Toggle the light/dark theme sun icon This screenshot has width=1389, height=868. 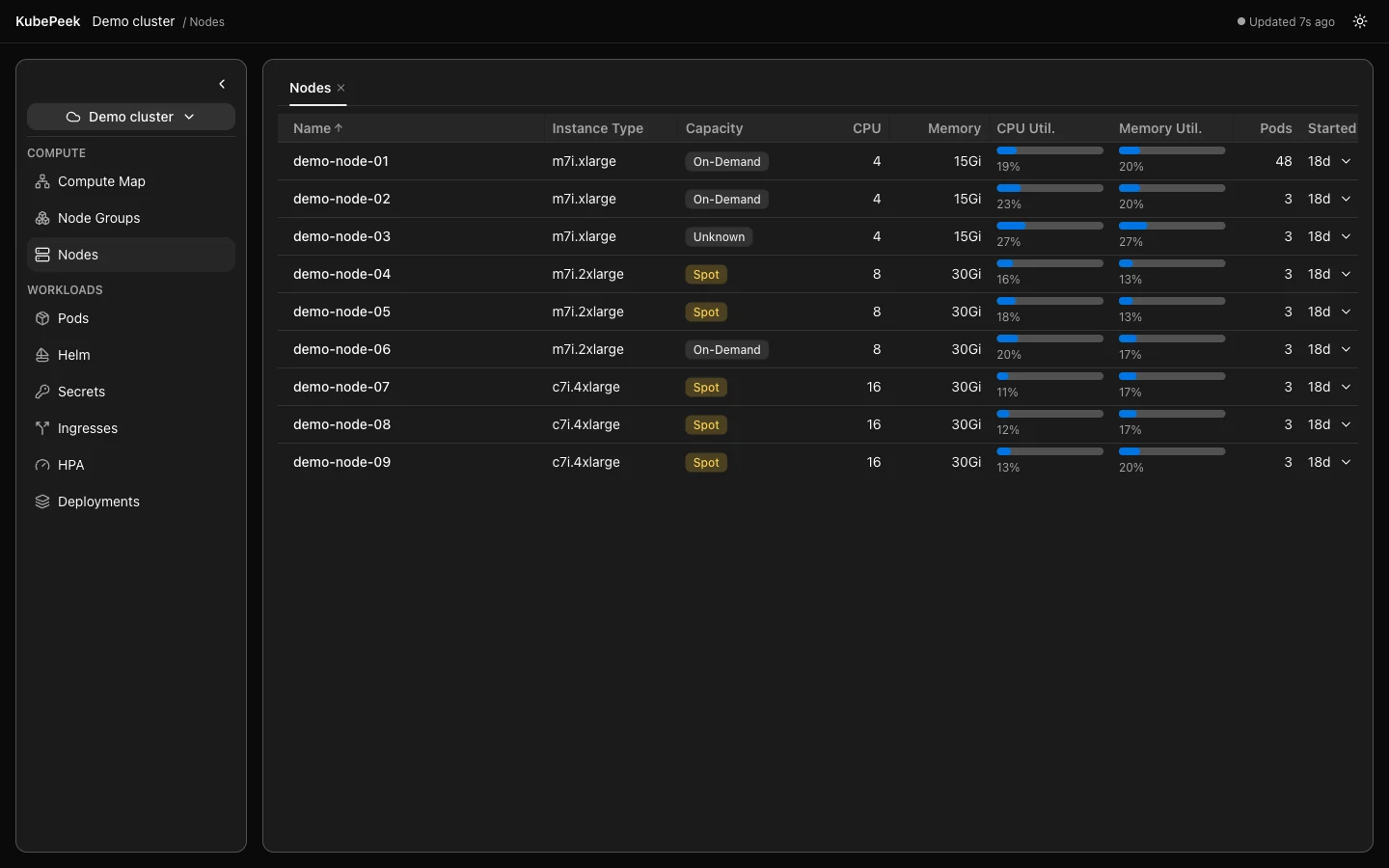pyautogui.click(x=1360, y=21)
